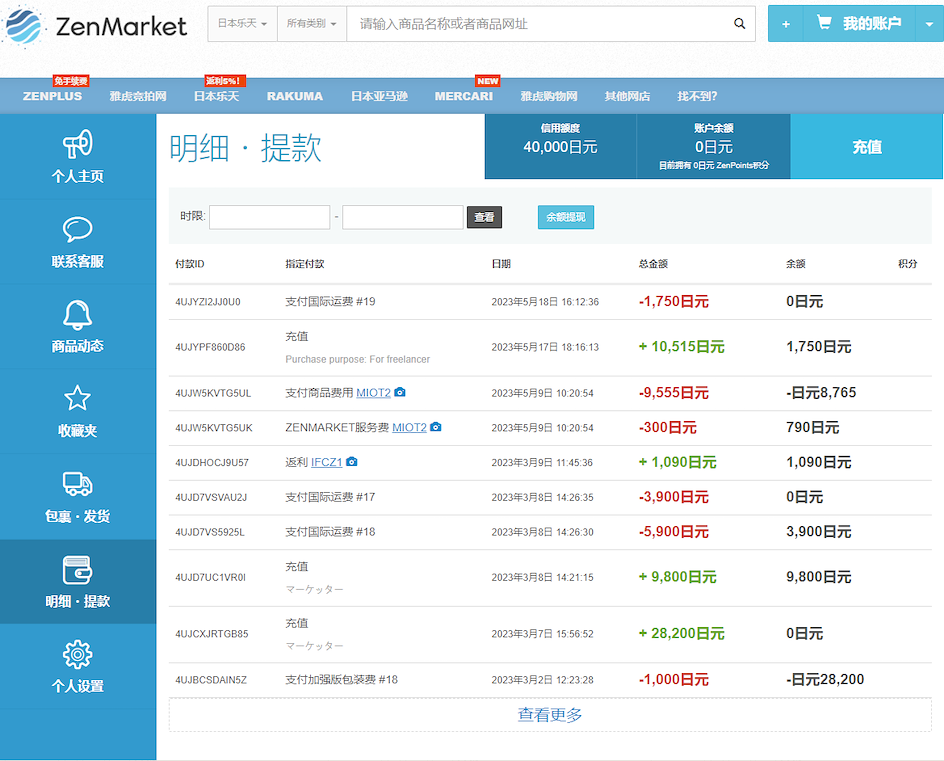Viewport: 944px width, 761px height.
Task: Open 个人主页 megaphone icon in sidebar
Action: (x=78, y=143)
